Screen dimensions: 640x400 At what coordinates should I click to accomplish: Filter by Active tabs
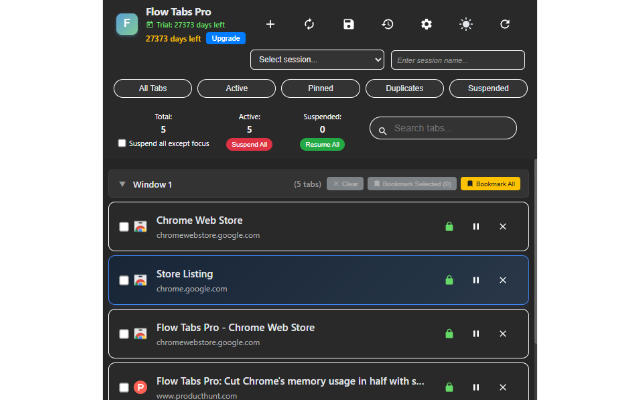(236, 88)
